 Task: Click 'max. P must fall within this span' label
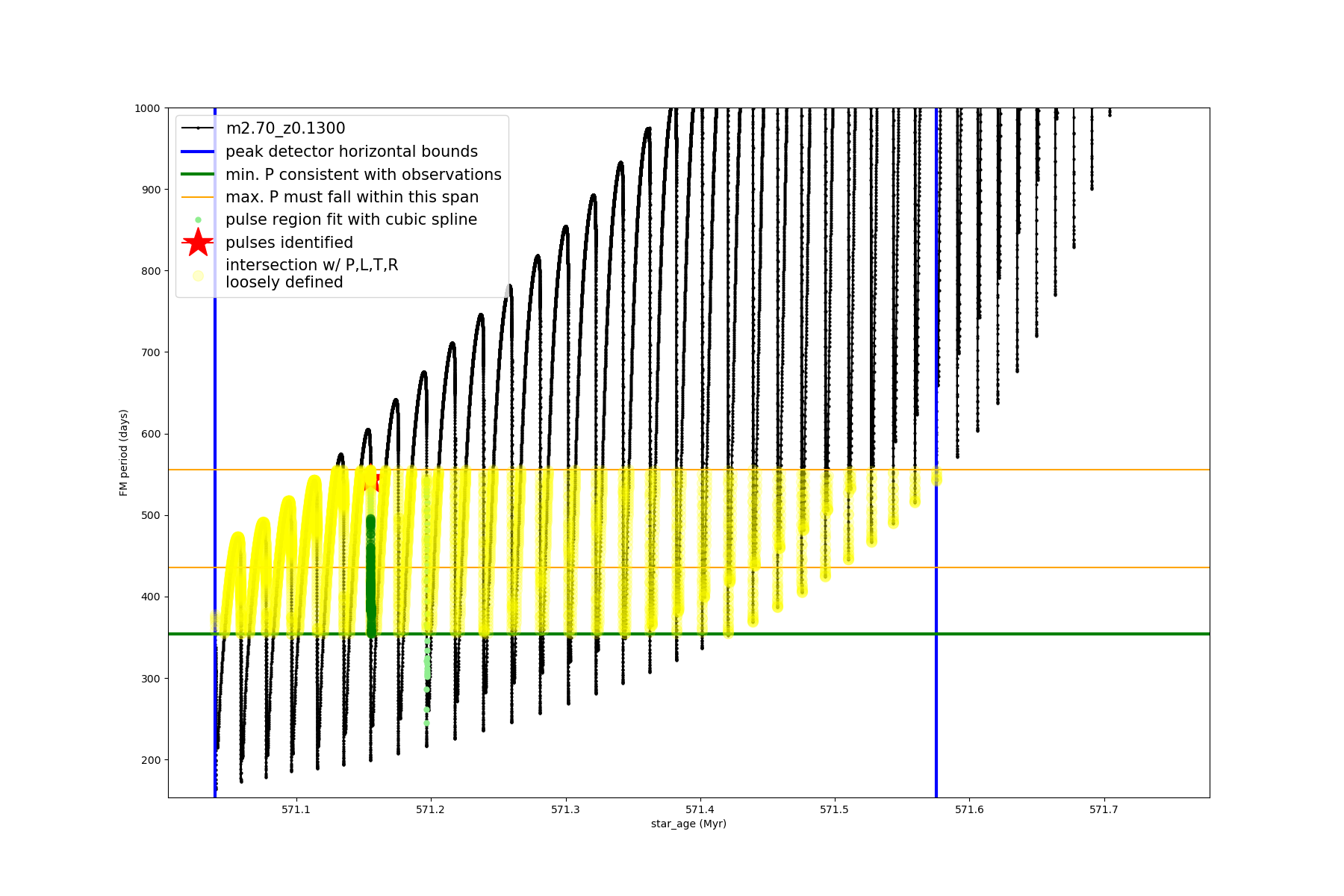point(352,197)
